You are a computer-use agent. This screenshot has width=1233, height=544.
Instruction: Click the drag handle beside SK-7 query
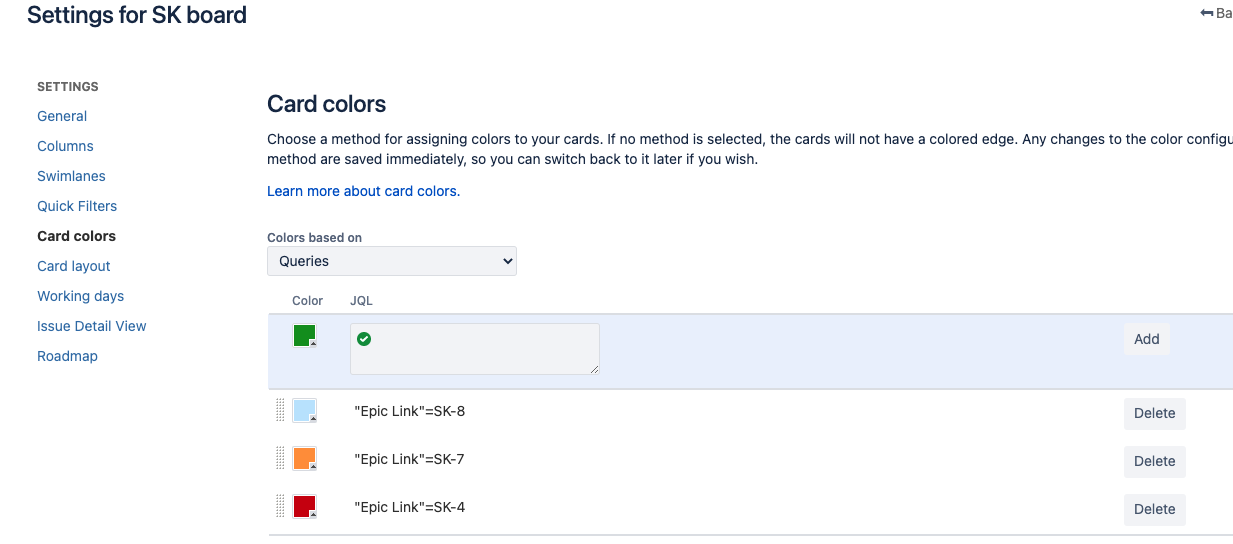280,458
